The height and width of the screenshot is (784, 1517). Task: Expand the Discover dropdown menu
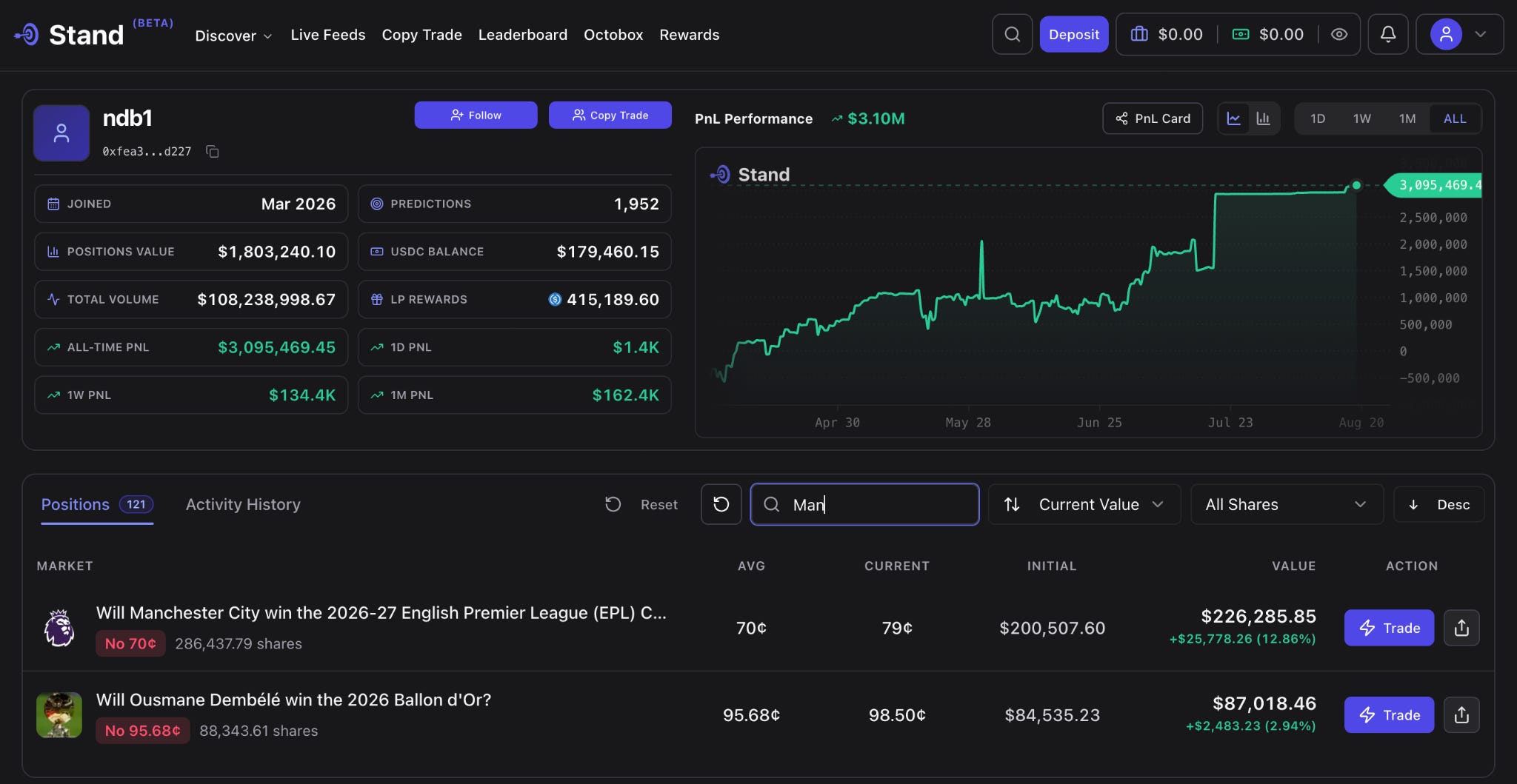click(x=233, y=36)
